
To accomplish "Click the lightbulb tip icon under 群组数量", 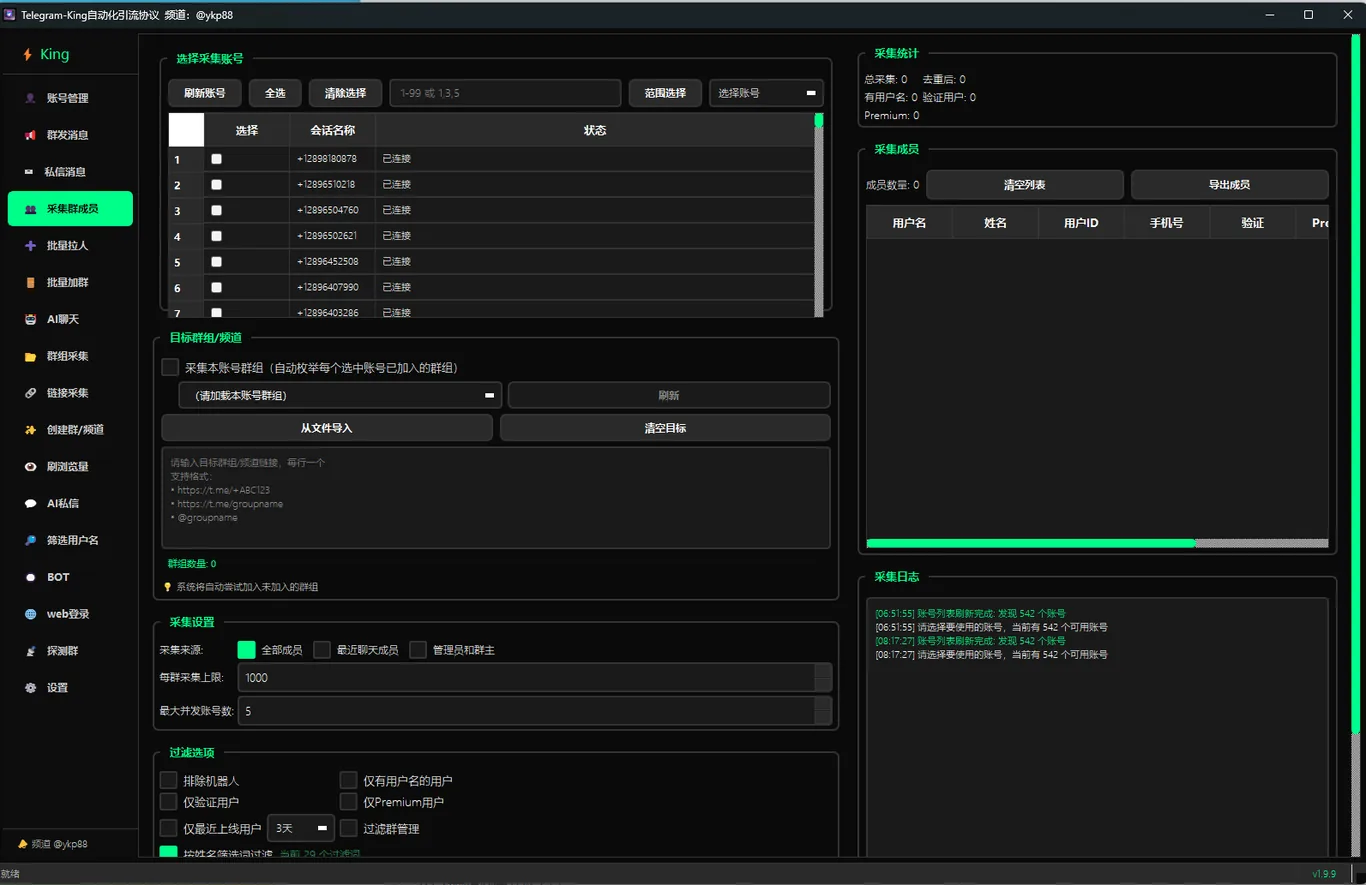I will point(168,587).
